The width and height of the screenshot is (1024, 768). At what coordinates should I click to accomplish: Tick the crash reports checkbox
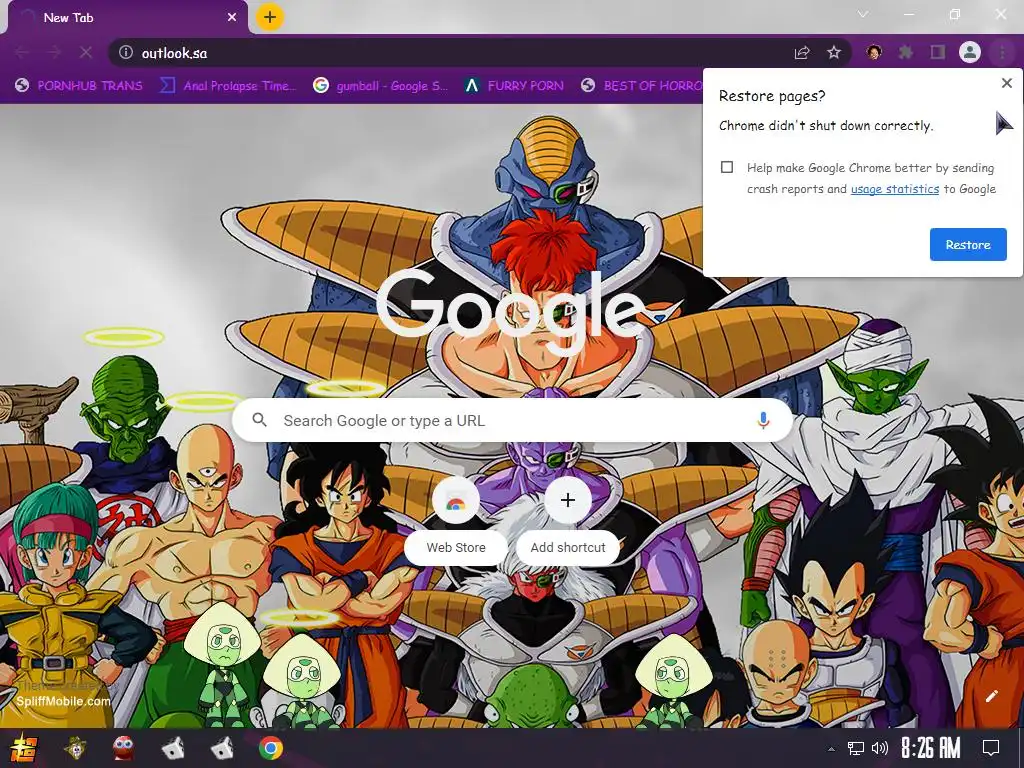[x=727, y=167]
